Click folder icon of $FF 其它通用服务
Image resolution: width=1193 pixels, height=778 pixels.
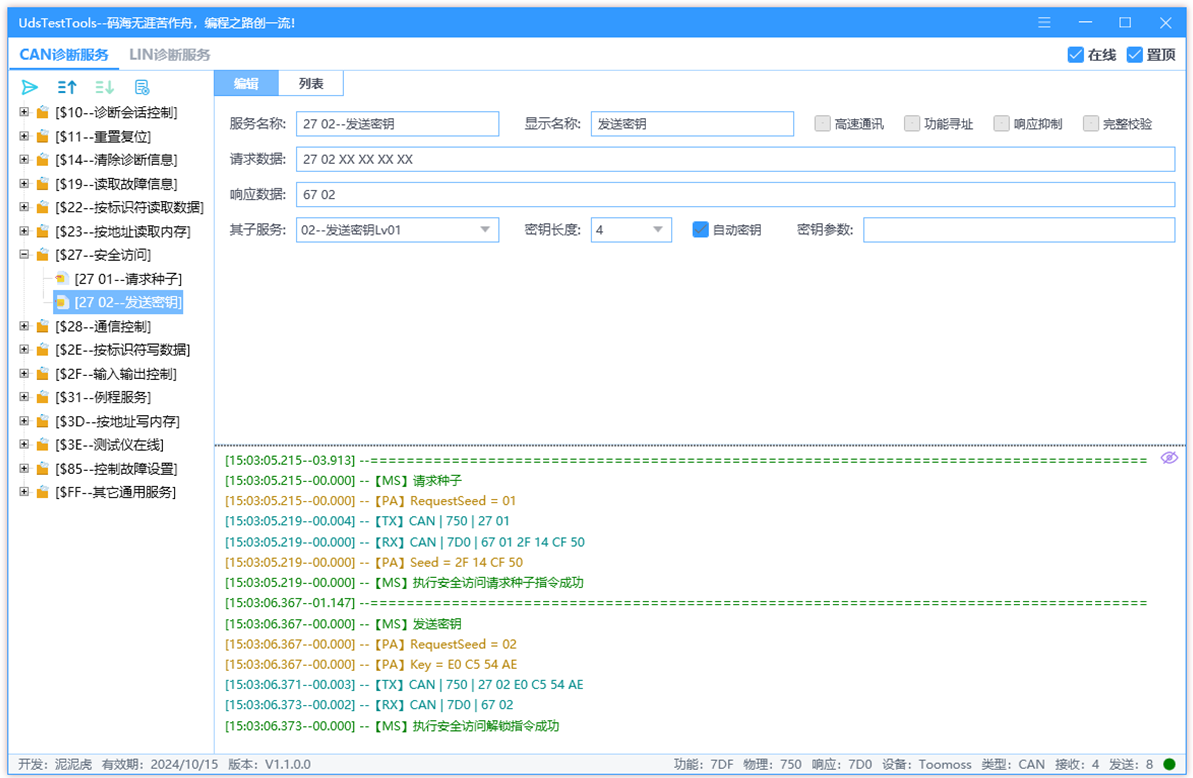pos(43,493)
